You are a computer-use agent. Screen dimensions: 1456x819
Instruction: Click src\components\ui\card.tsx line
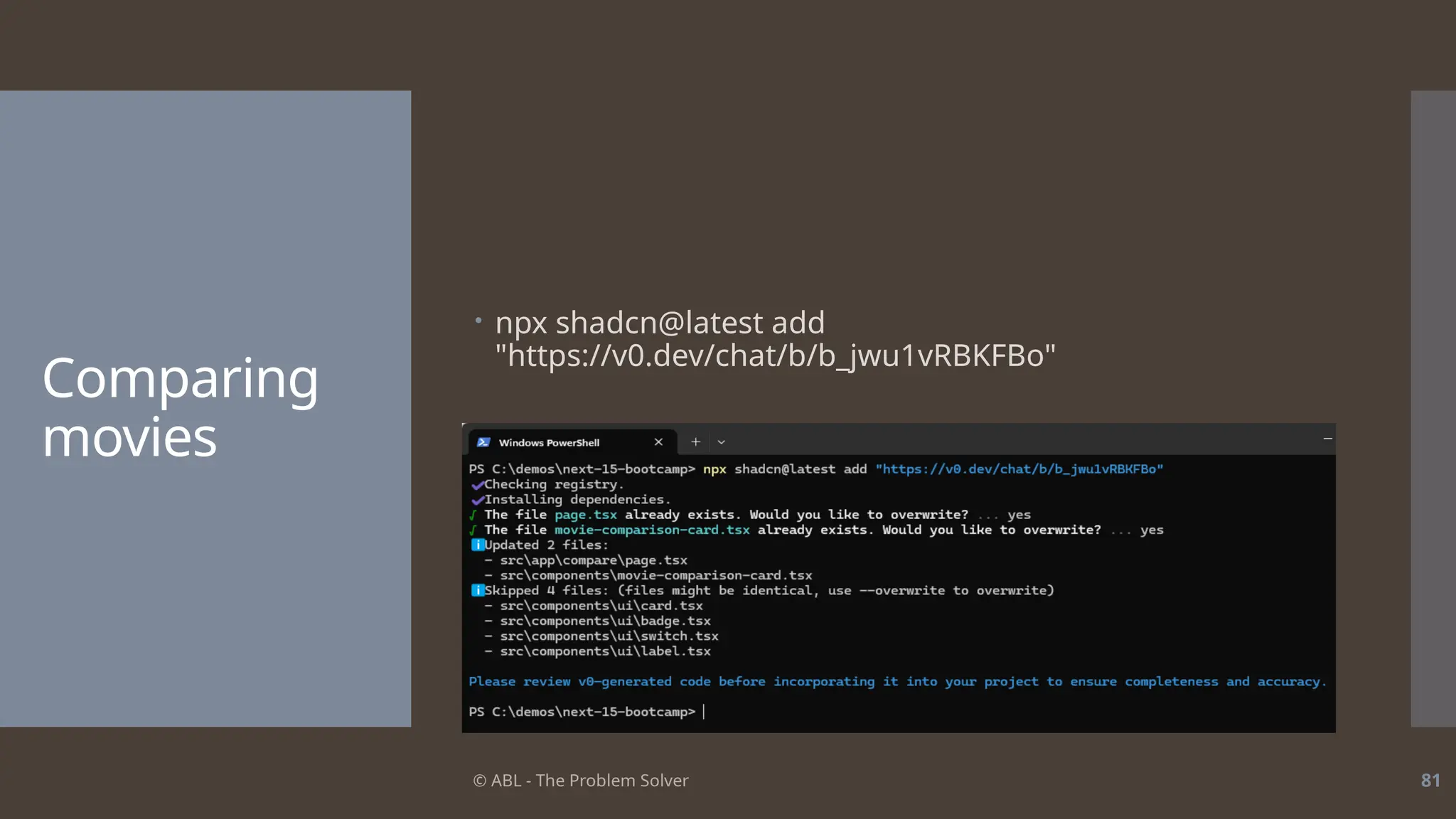[x=601, y=606]
